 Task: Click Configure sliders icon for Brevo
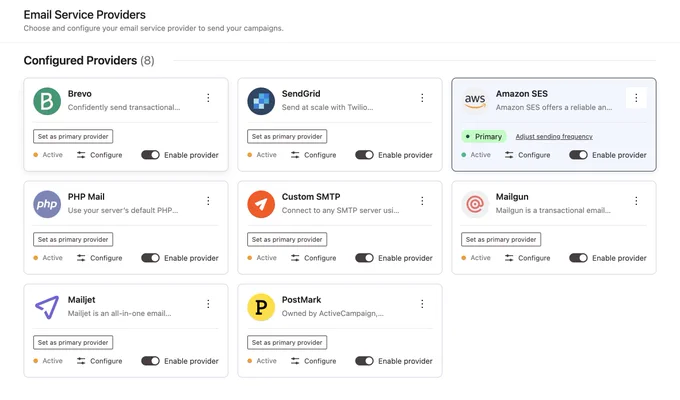(x=81, y=155)
